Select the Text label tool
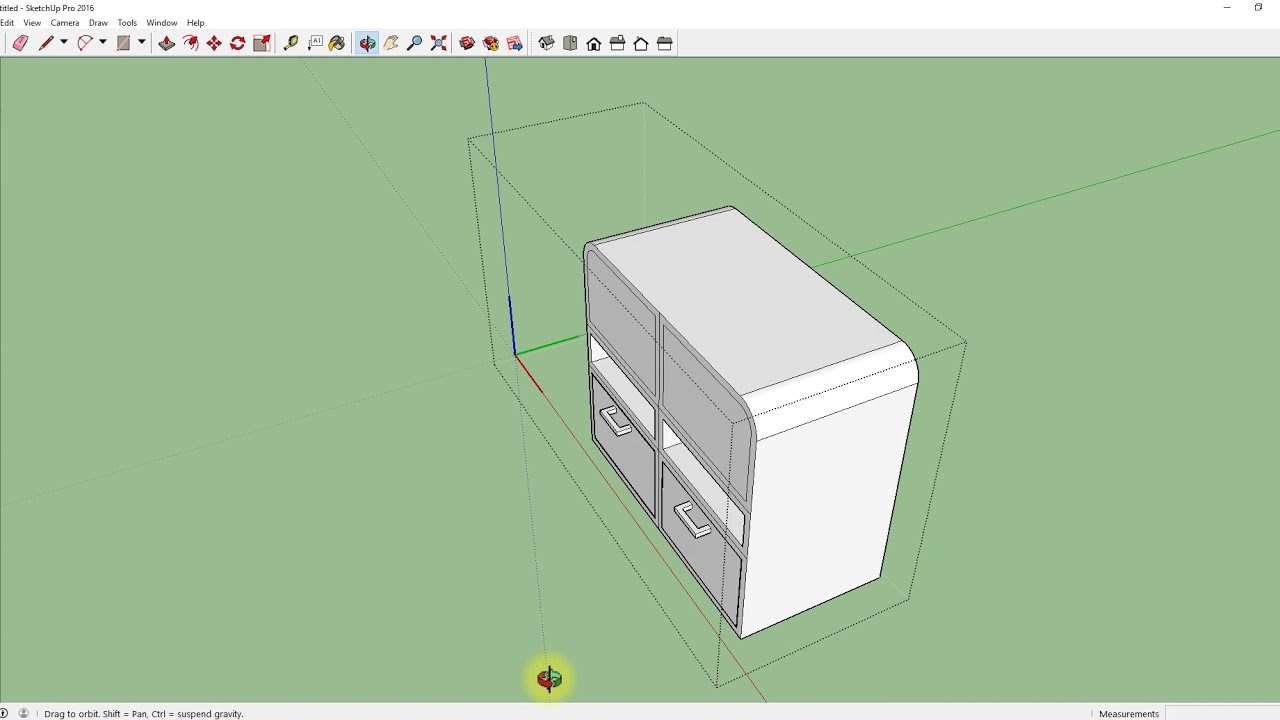The height and width of the screenshot is (720, 1280). click(315, 43)
